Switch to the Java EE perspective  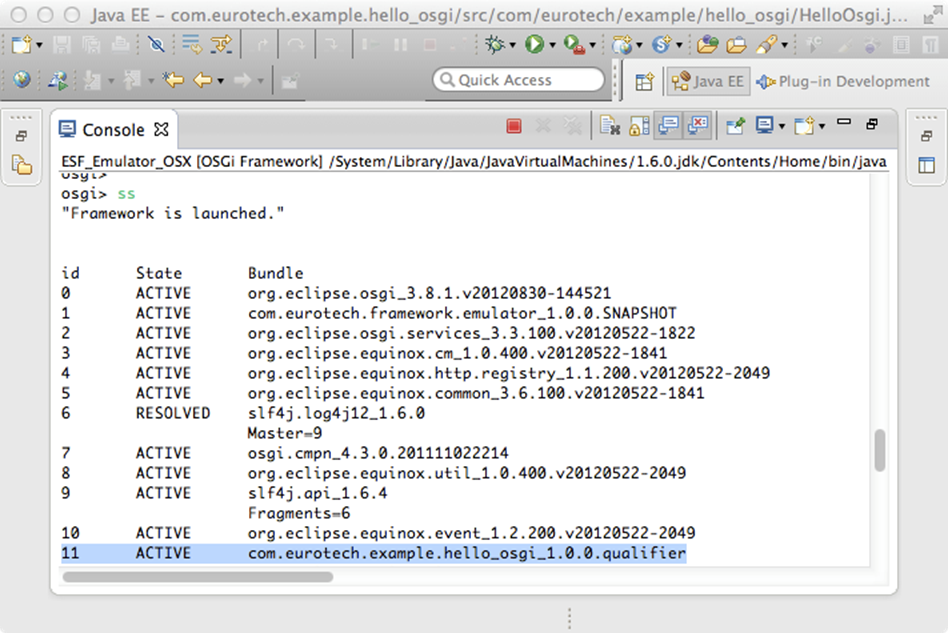(x=708, y=81)
